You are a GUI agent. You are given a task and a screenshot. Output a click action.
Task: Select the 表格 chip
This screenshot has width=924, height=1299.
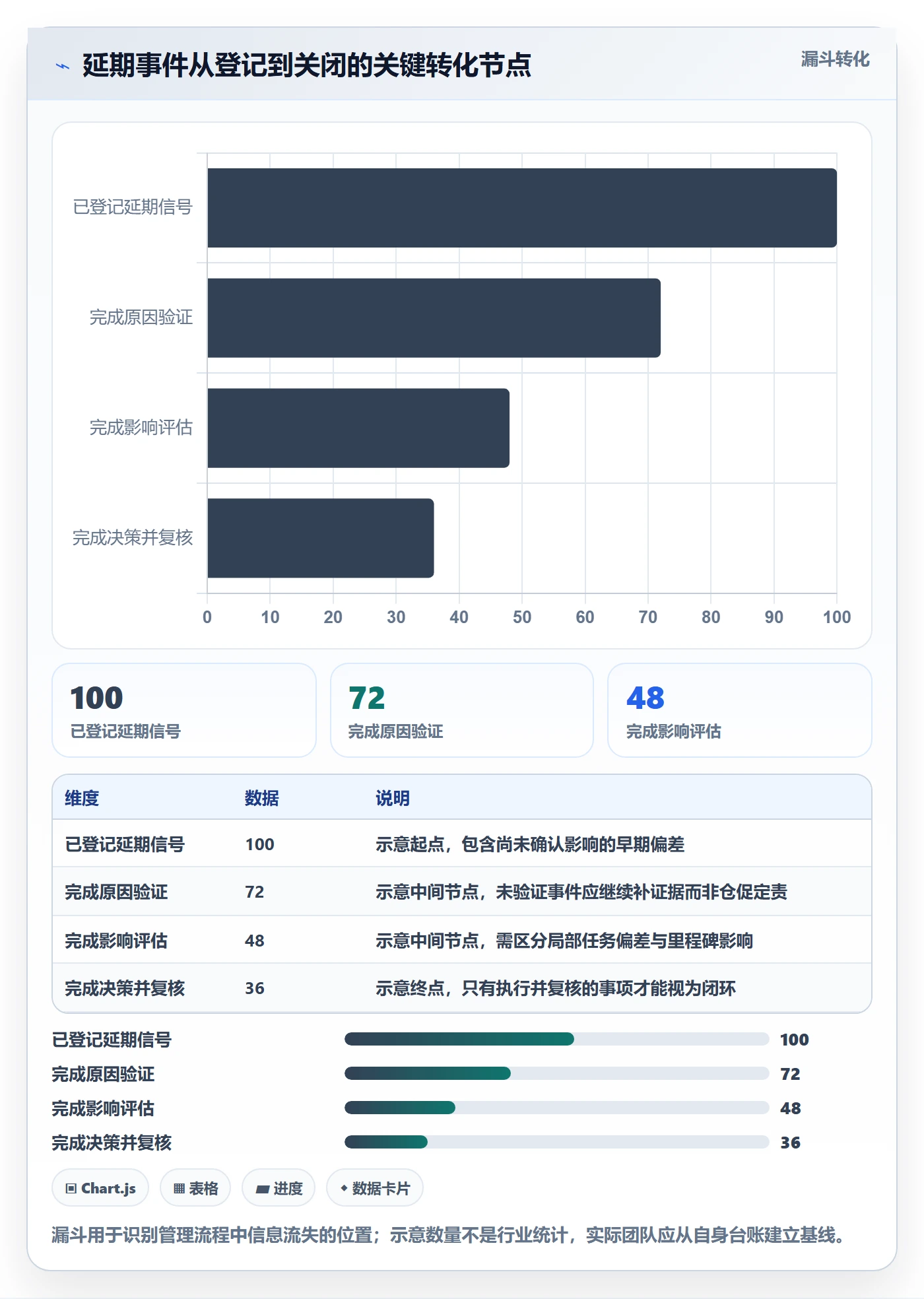click(x=195, y=1188)
